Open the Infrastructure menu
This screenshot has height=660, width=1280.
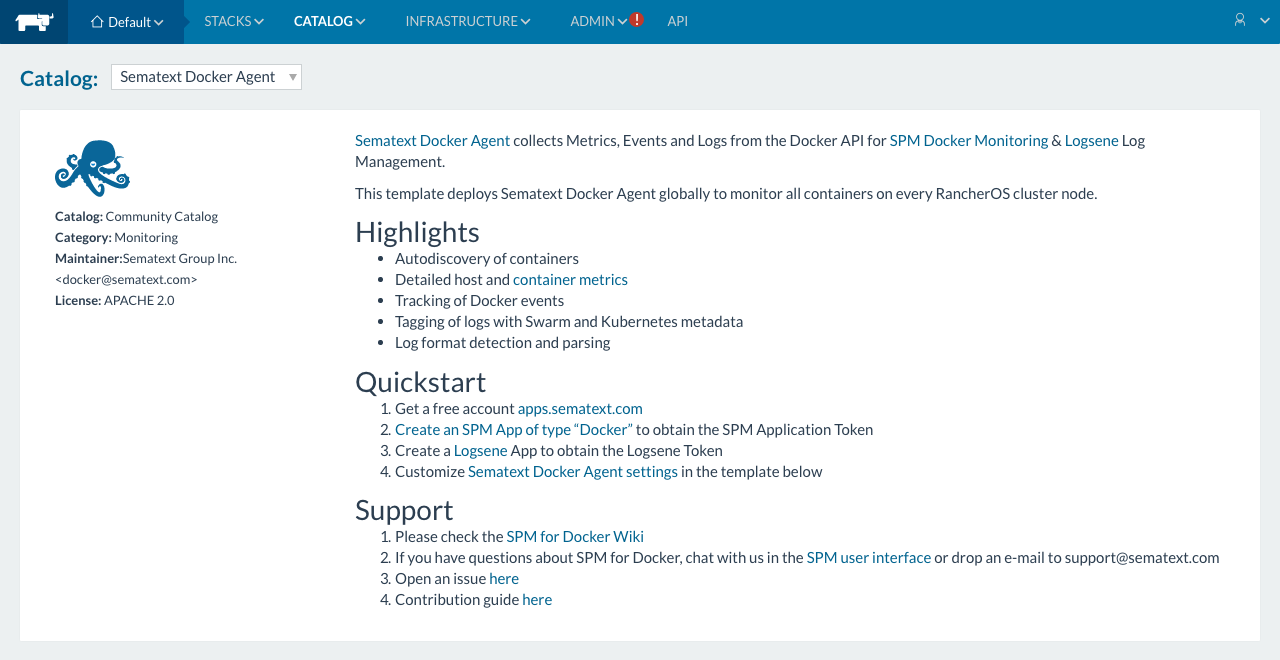point(467,21)
